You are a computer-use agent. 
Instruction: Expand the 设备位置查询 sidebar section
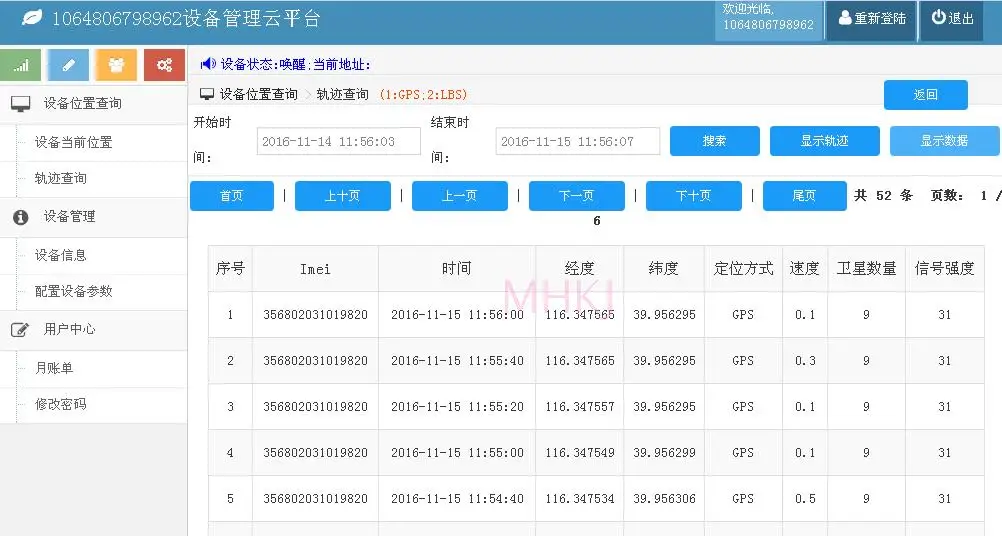pyautogui.click(x=93, y=103)
